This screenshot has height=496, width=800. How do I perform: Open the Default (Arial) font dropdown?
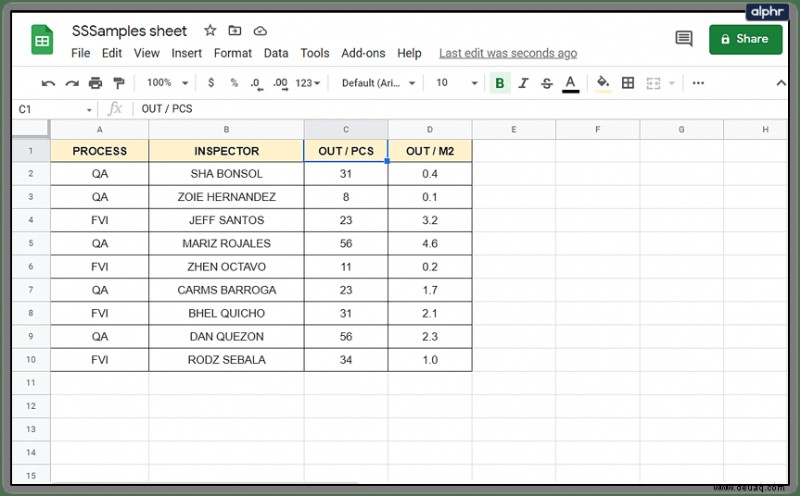378,83
